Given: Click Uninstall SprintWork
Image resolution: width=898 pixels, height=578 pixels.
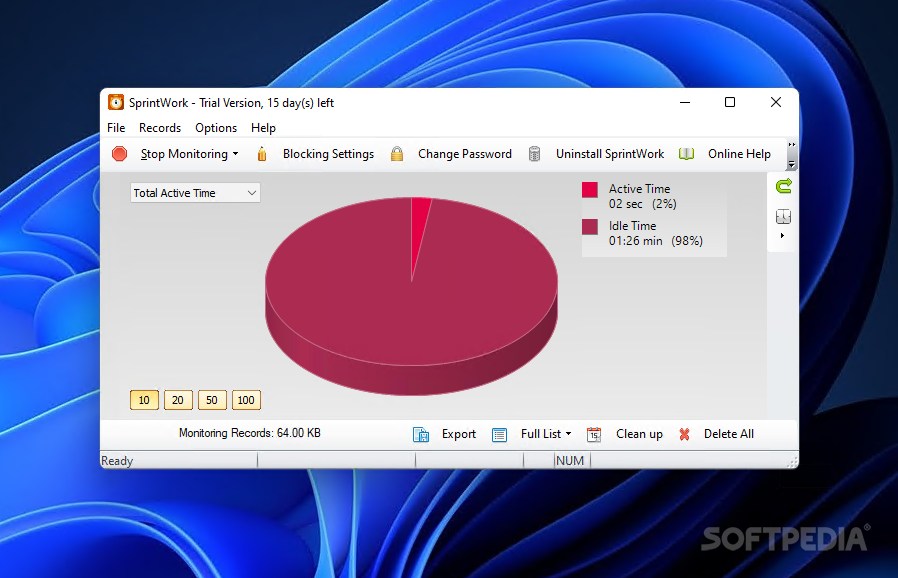Looking at the screenshot, I should click(610, 154).
